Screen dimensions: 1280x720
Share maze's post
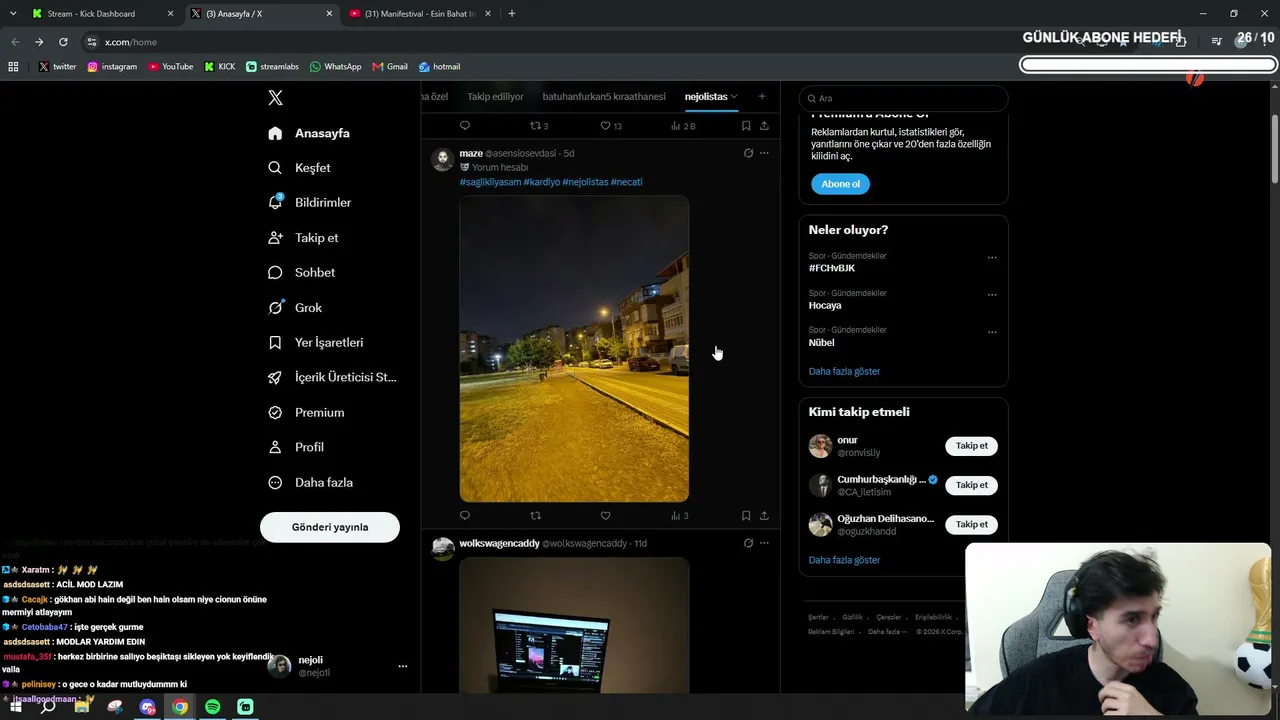765,516
